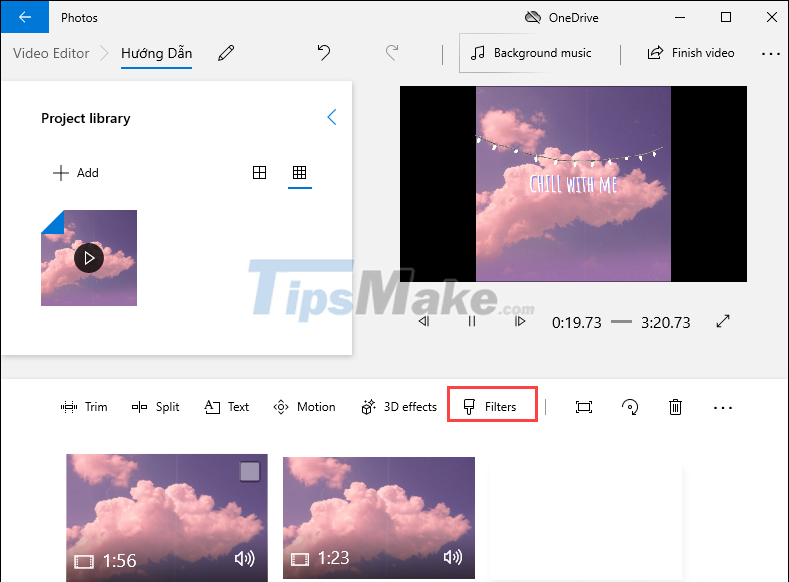Toggle selection checkbox on 1:56 clip

(250, 472)
